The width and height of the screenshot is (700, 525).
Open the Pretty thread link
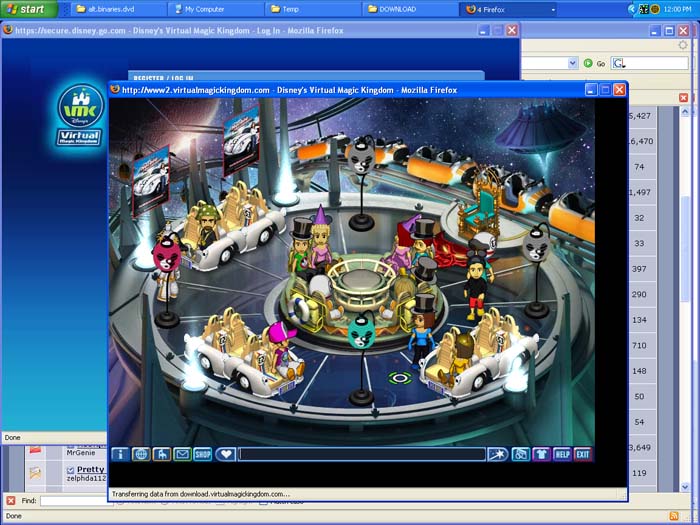tap(91, 469)
